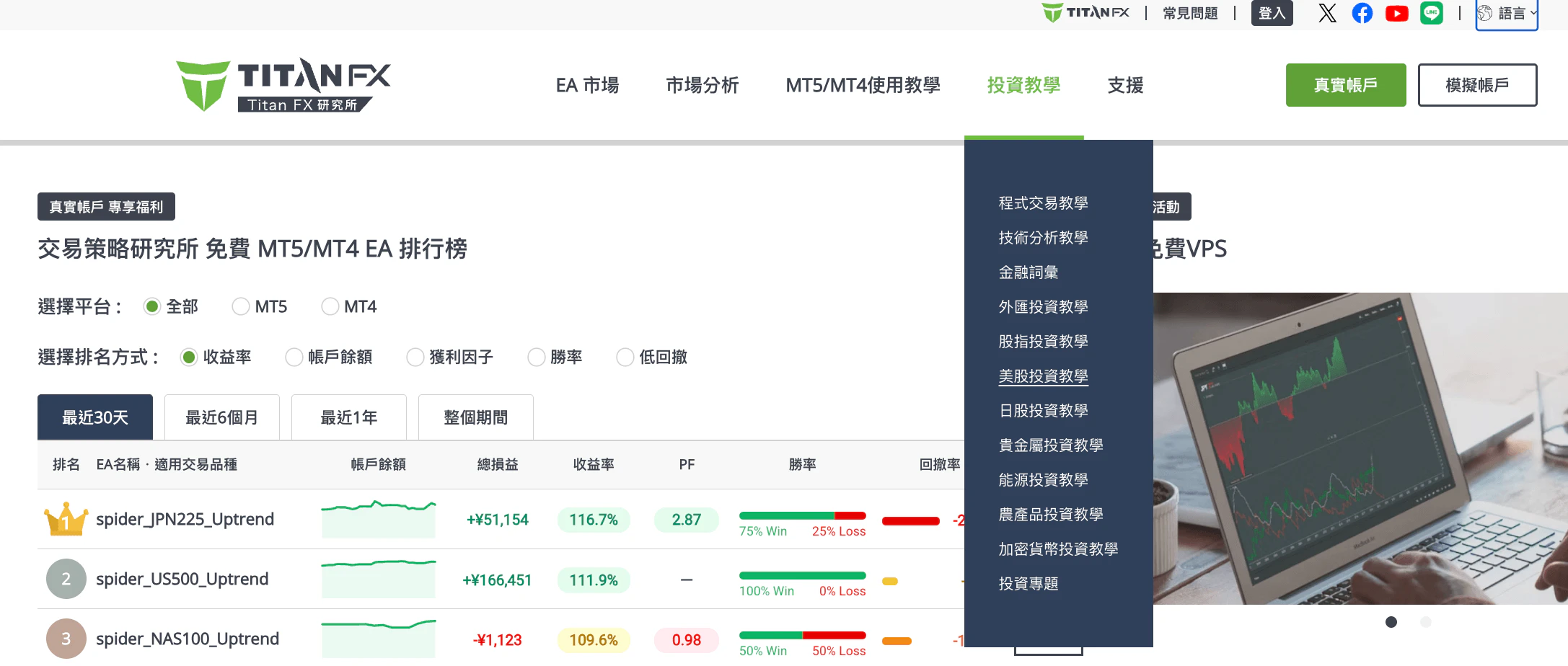The width and height of the screenshot is (1568, 666).
Task: Select 美股投資教學 from the dropdown menu
Action: pyautogui.click(x=1043, y=376)
